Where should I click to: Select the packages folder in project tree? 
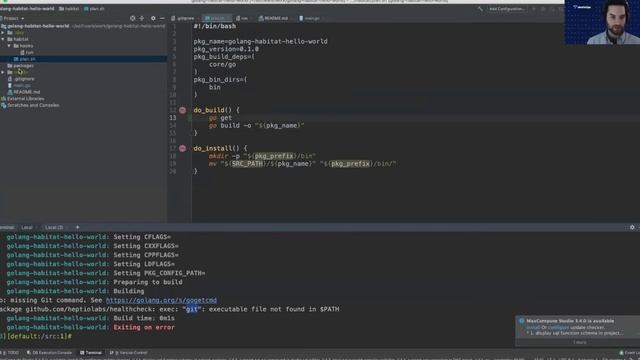(20, 66)
